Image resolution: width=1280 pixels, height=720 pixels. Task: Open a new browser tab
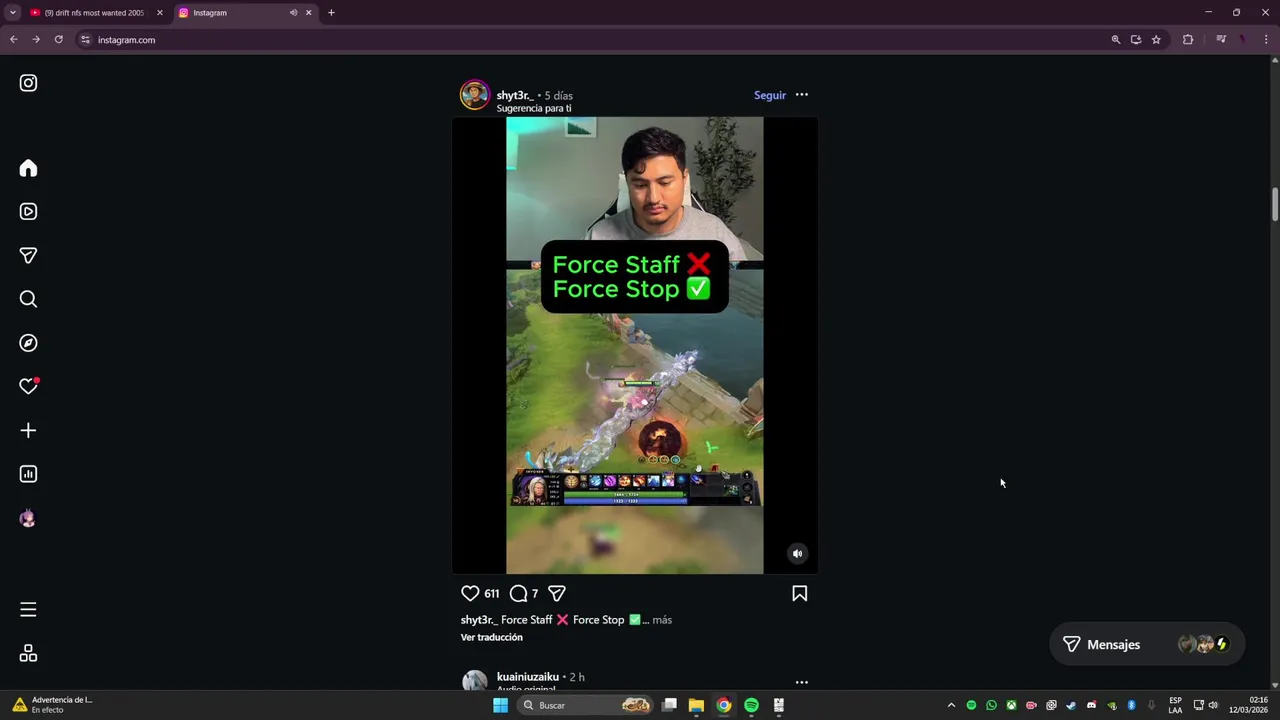(x=331, y=13)
